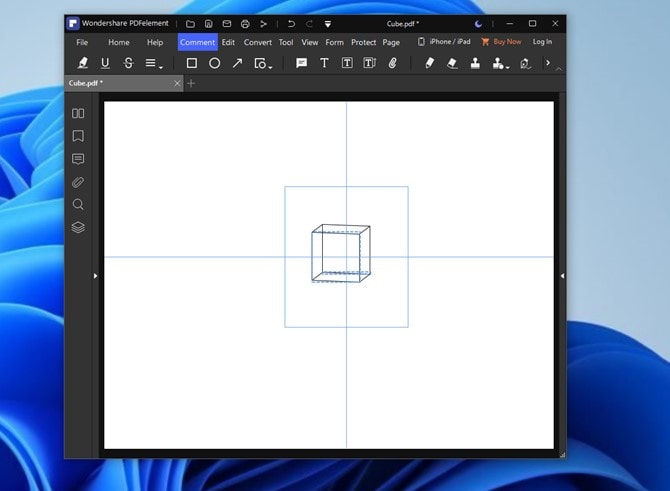Image resolution: width=670 pixels, height=491 pixels.
Task: Show the Layers side panel
Action: pyautogui.click(x=78, y=227)
